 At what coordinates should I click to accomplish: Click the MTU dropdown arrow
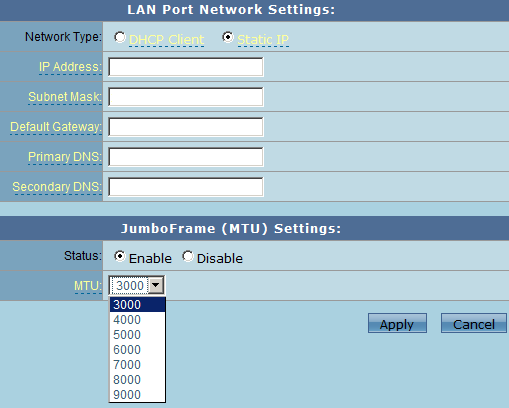coord(156,285)
